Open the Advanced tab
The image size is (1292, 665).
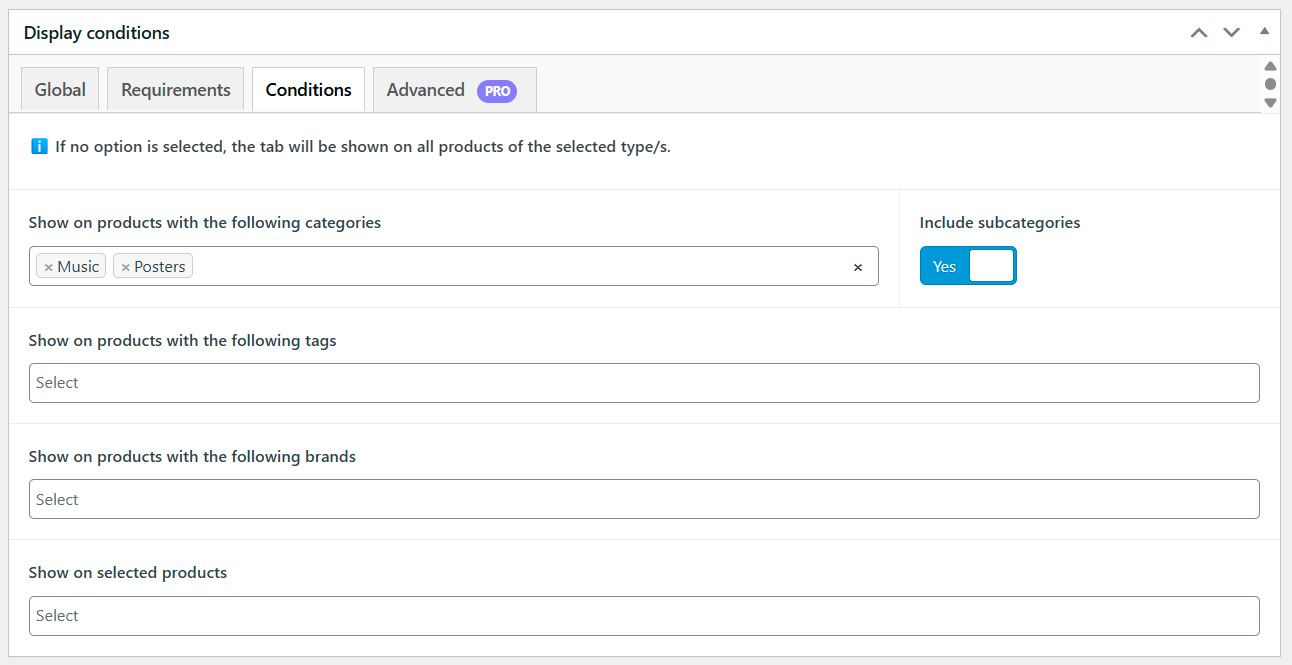coord(424,89)
